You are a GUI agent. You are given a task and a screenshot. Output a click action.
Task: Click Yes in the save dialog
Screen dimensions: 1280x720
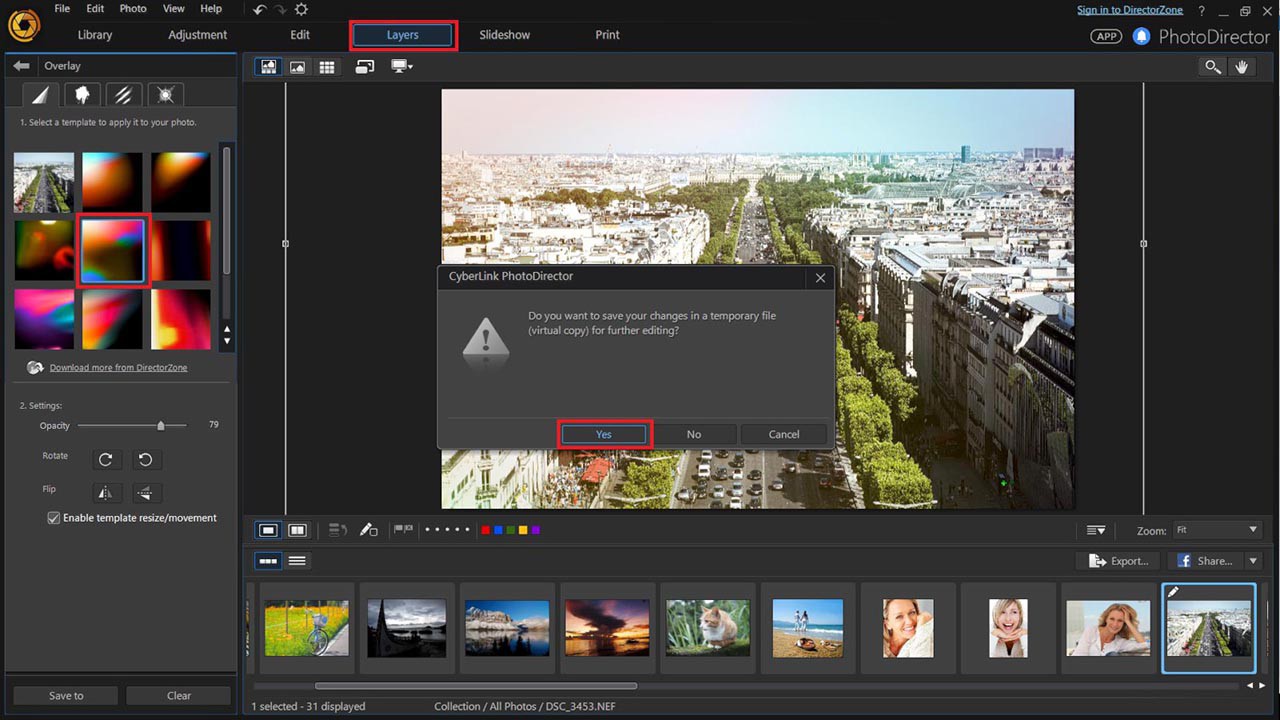(604, 434)
